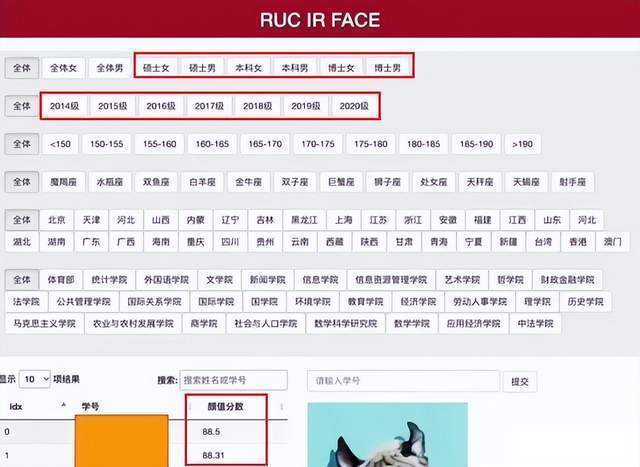Filter by the 2016级 class year

point(161,106)
